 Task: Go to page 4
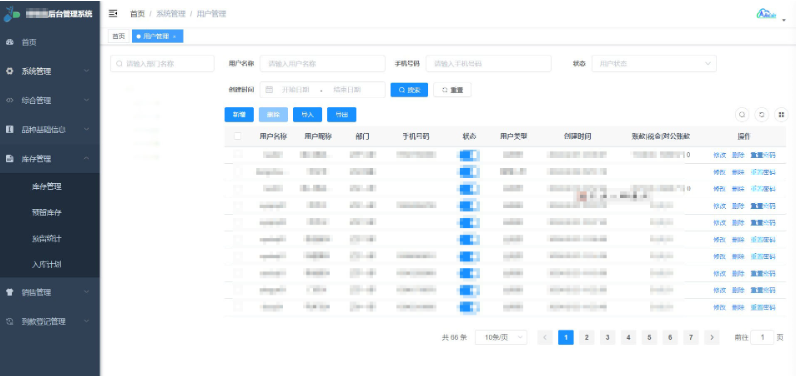click(628, 337)
